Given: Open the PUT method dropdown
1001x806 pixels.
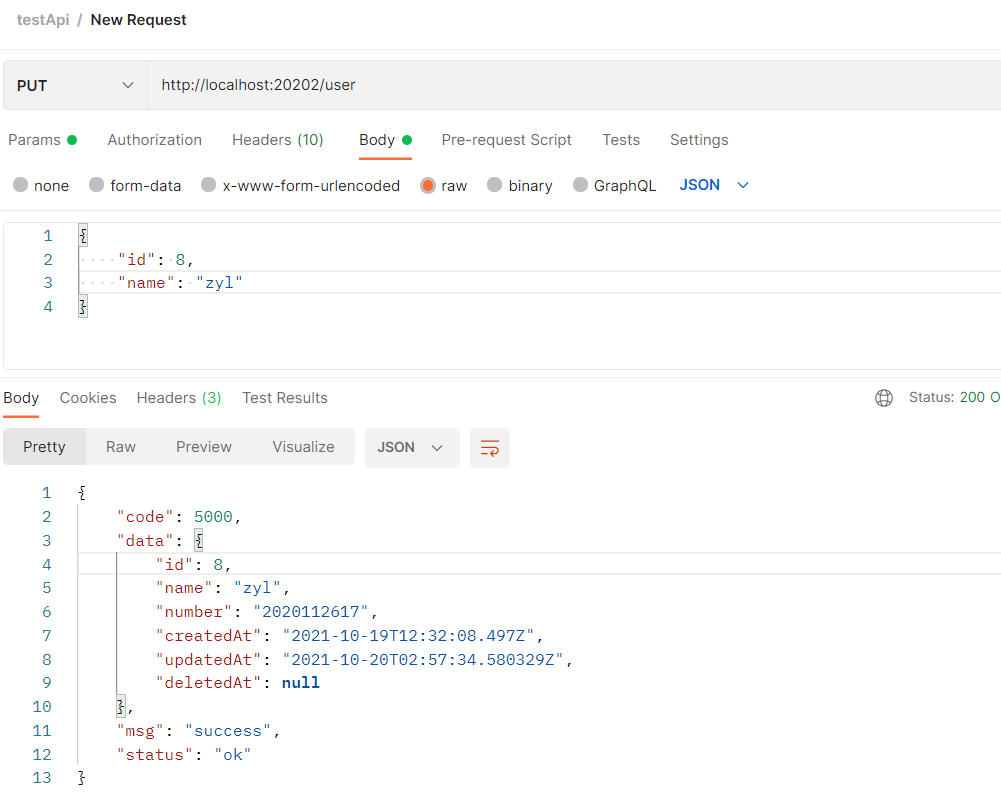Looking at the screenshot, I should [75, 86].
